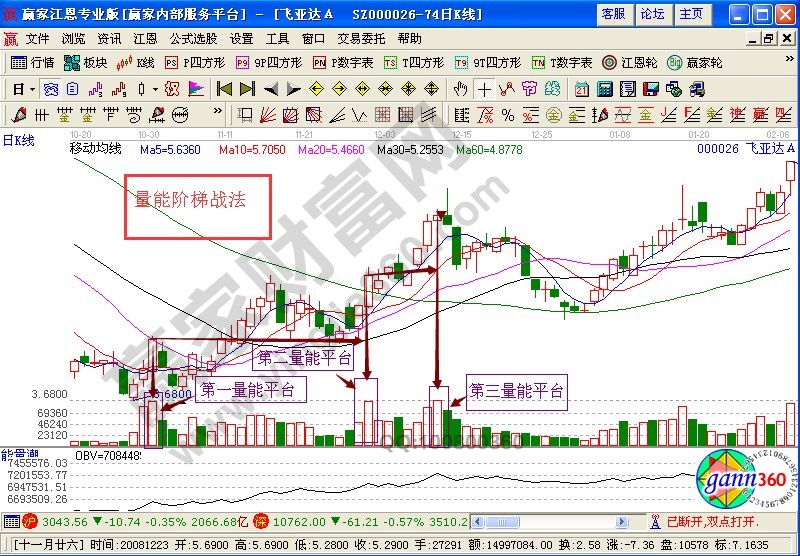The height and width of the screenshot is (556, 800).
Task: Select the percent line drawing tool
Action: 507,114
